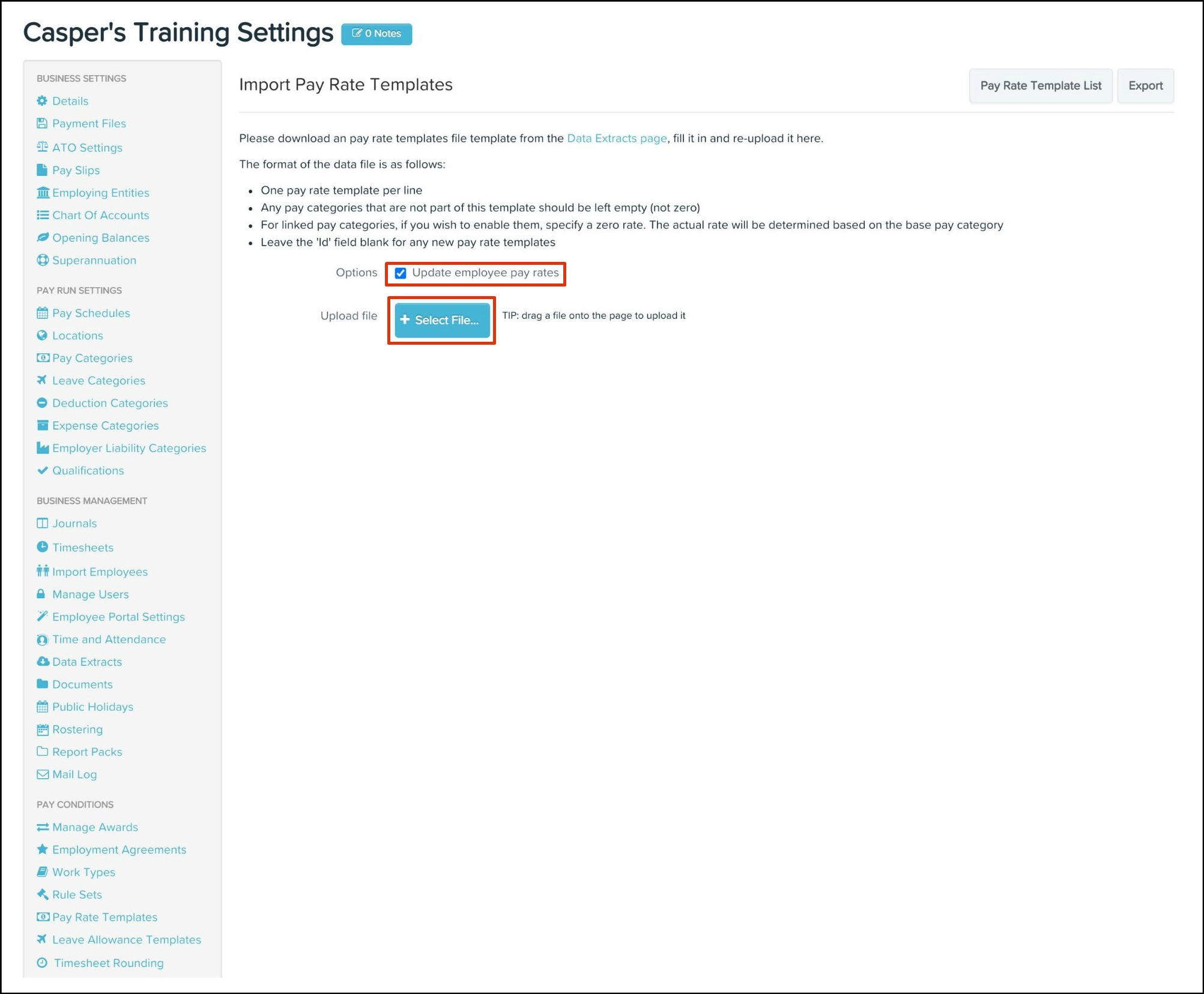Click the cloud download icon for Data Extracts

[x=42, y=662]
